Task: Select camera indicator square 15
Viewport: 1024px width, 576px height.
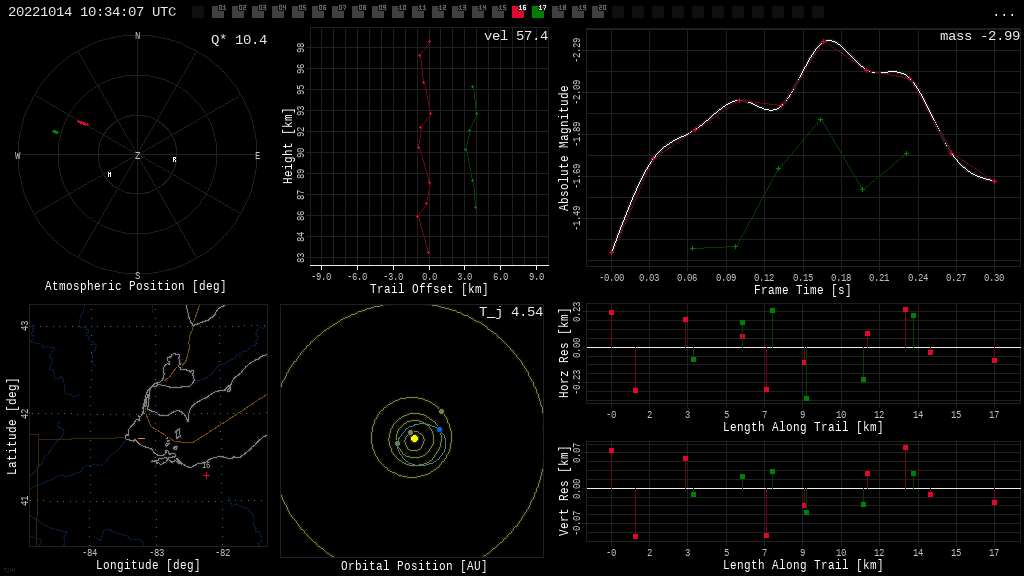Action: 498,12
